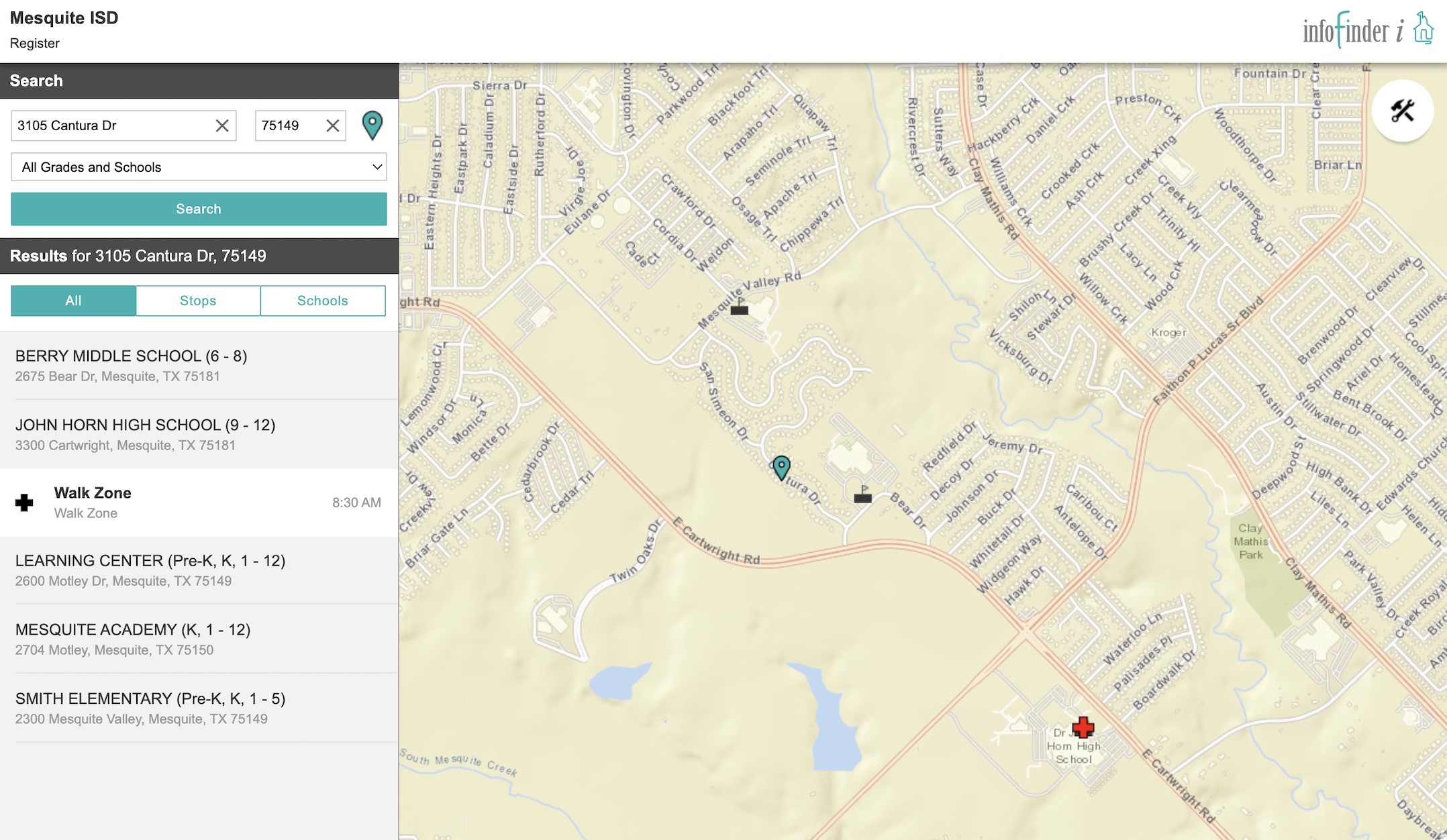
Task: Select the All results tab
Action: click(x=73, y=301)
